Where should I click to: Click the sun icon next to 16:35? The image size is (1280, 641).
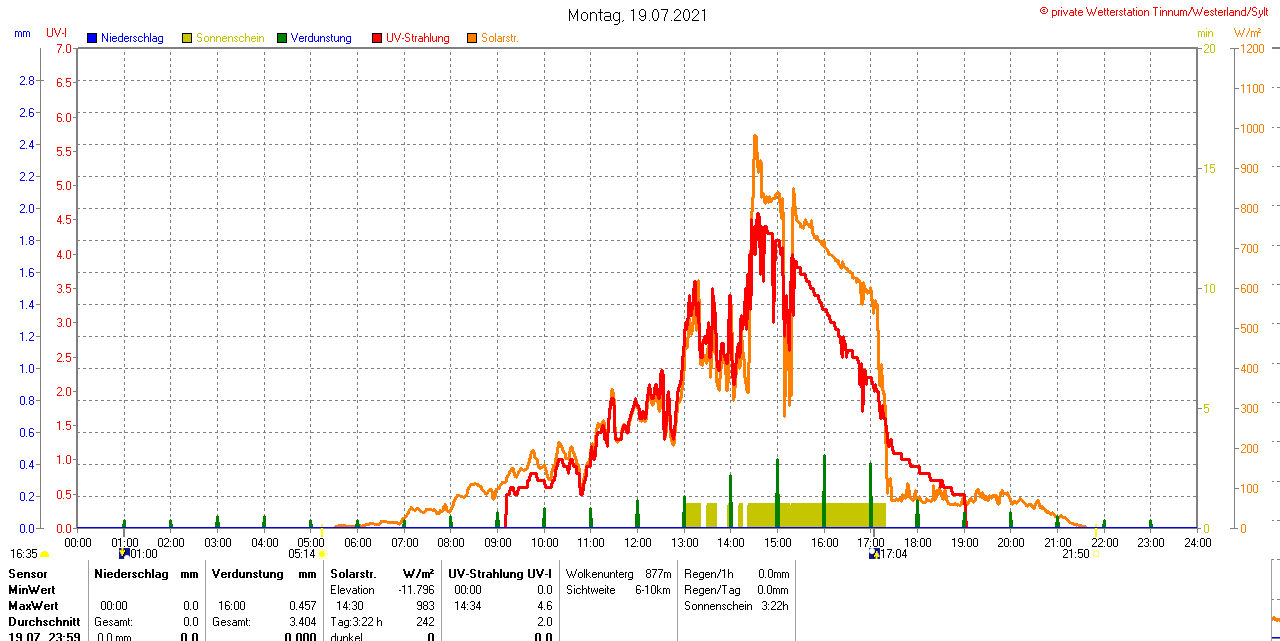point(44,554)
